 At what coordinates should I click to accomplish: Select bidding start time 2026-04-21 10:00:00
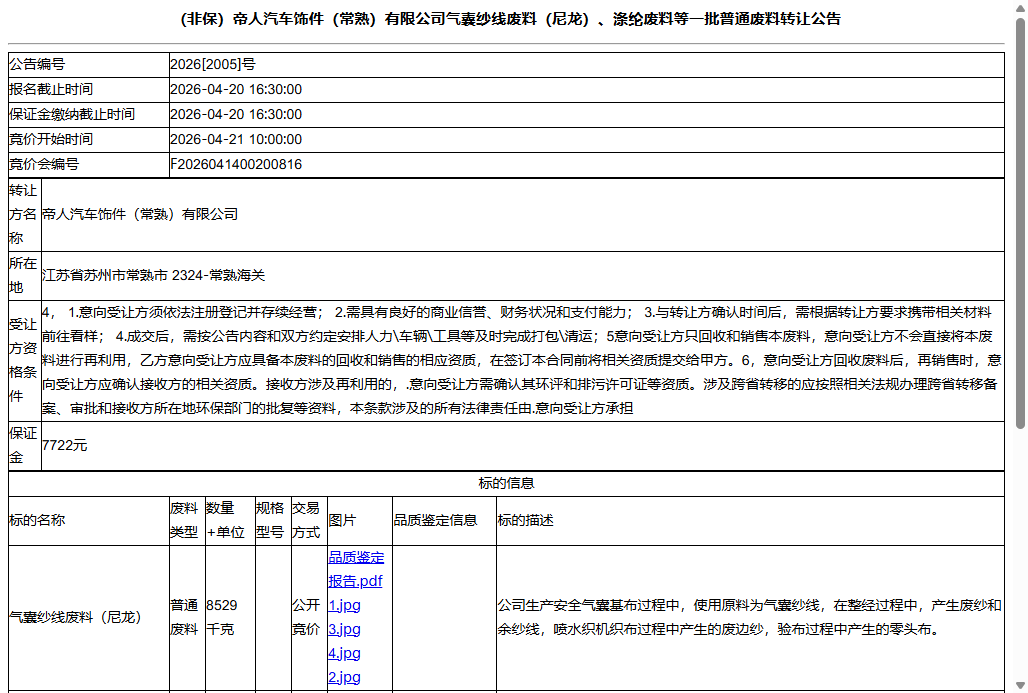pos(236,139)
